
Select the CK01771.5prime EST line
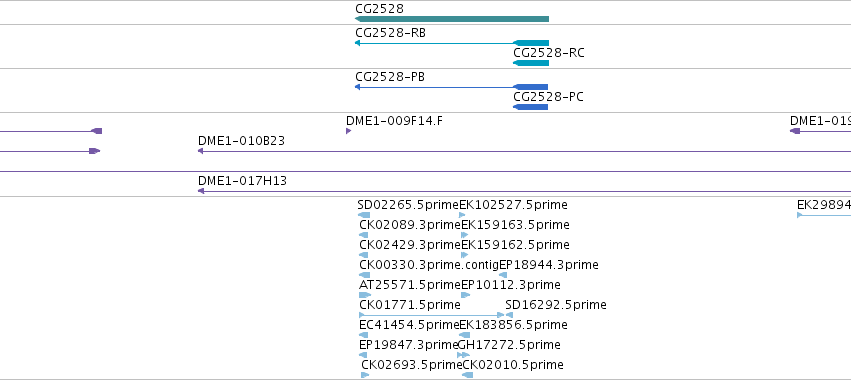[x=431, y=315]
